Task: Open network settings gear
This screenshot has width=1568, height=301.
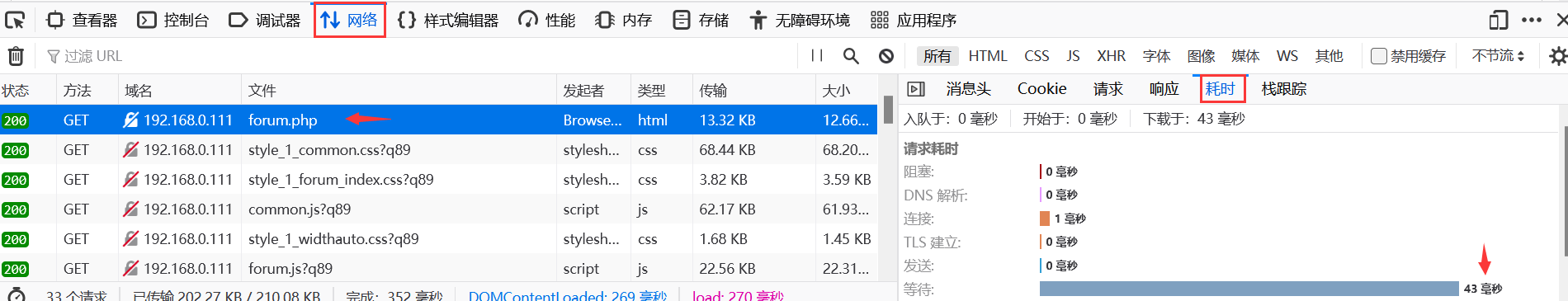Action: (1557, 56)
